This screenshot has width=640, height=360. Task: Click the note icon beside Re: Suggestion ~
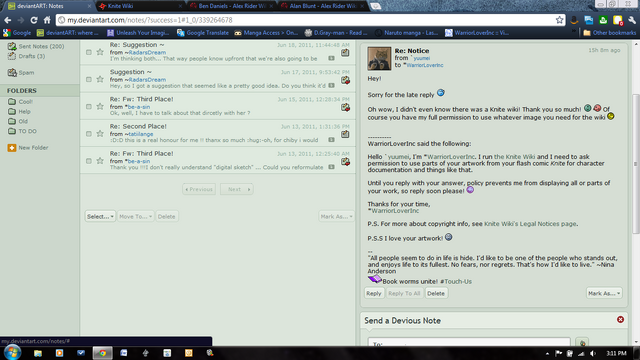pyautogui.click(x=345, y=53)
